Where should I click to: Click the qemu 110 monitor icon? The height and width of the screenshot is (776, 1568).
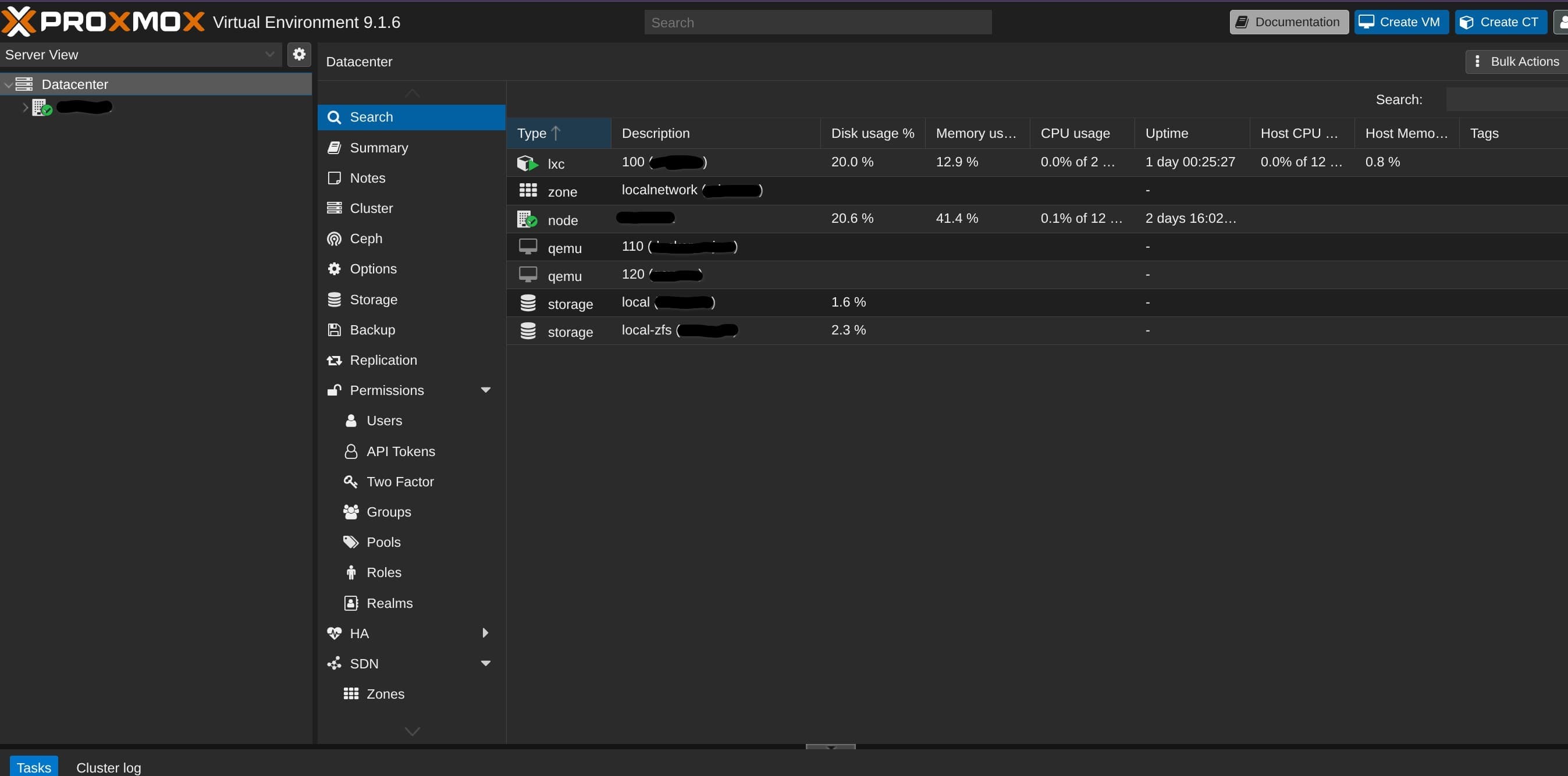pyautogui.click(x=528, y=247)
